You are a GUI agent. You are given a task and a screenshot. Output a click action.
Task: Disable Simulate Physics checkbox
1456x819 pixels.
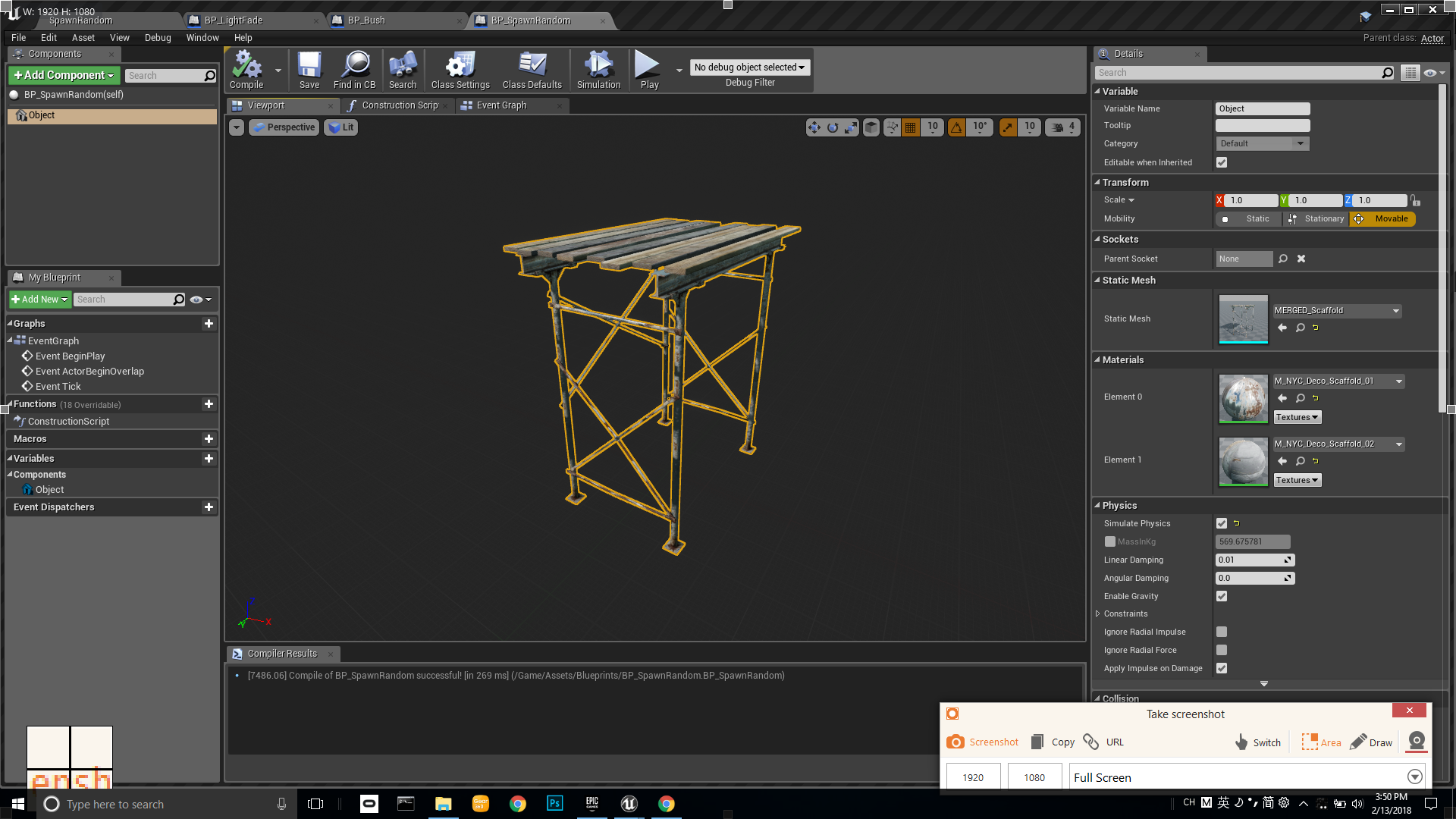[x=1222, y=523]
